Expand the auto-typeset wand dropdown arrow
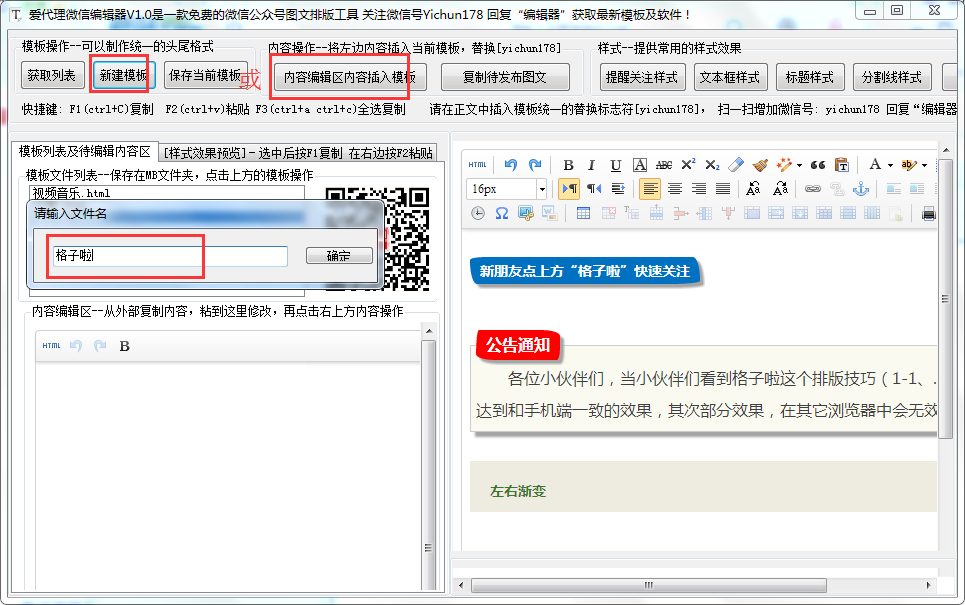The image size is (965, 605). pyautogui.click(x=799, y=166)
